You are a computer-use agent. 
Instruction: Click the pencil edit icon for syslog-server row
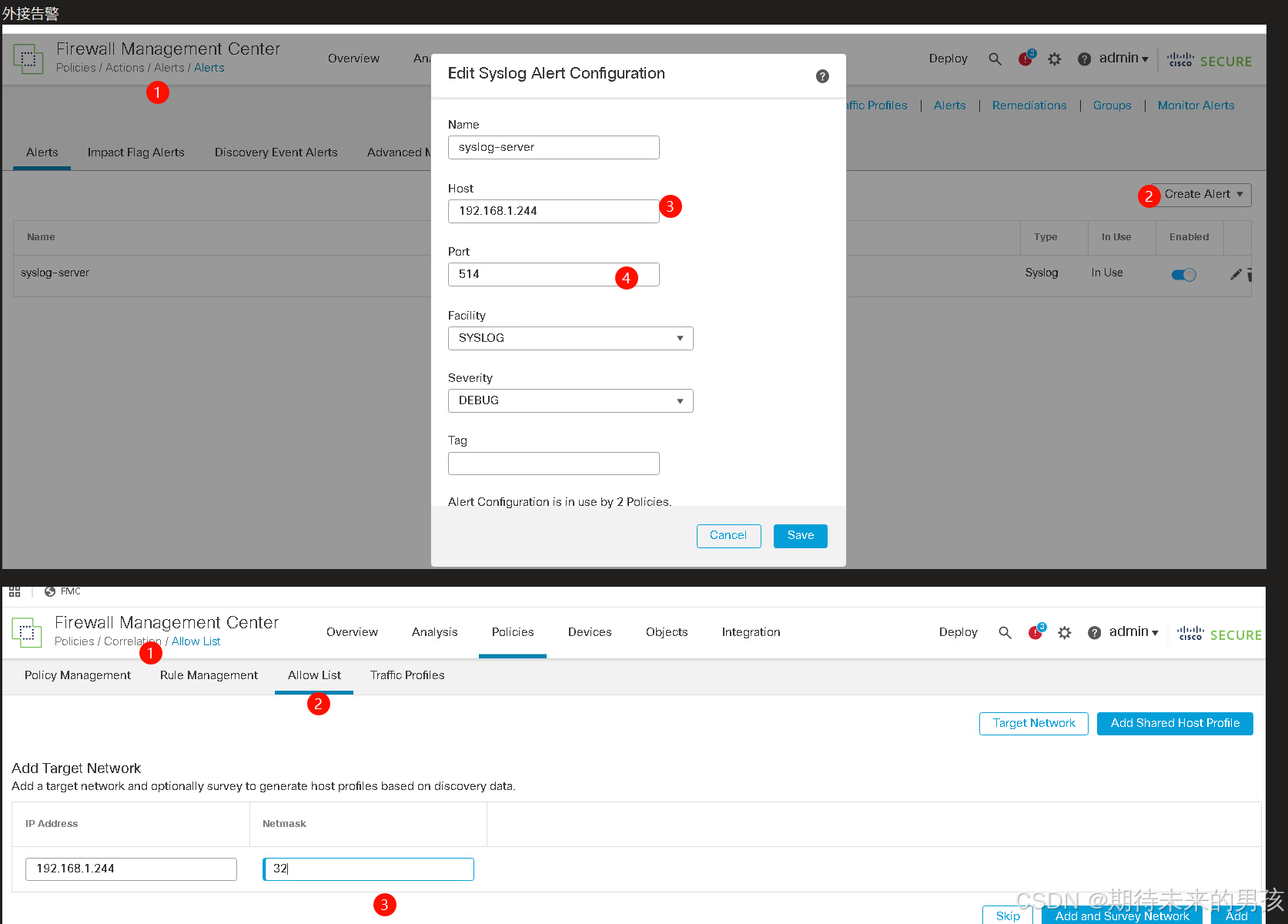1236,273
